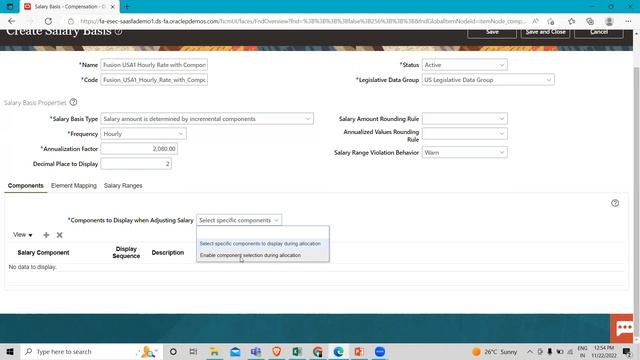Open browser settings ellipsis menu
Viewport: 640px width, 360px height.
pos(628,21)
